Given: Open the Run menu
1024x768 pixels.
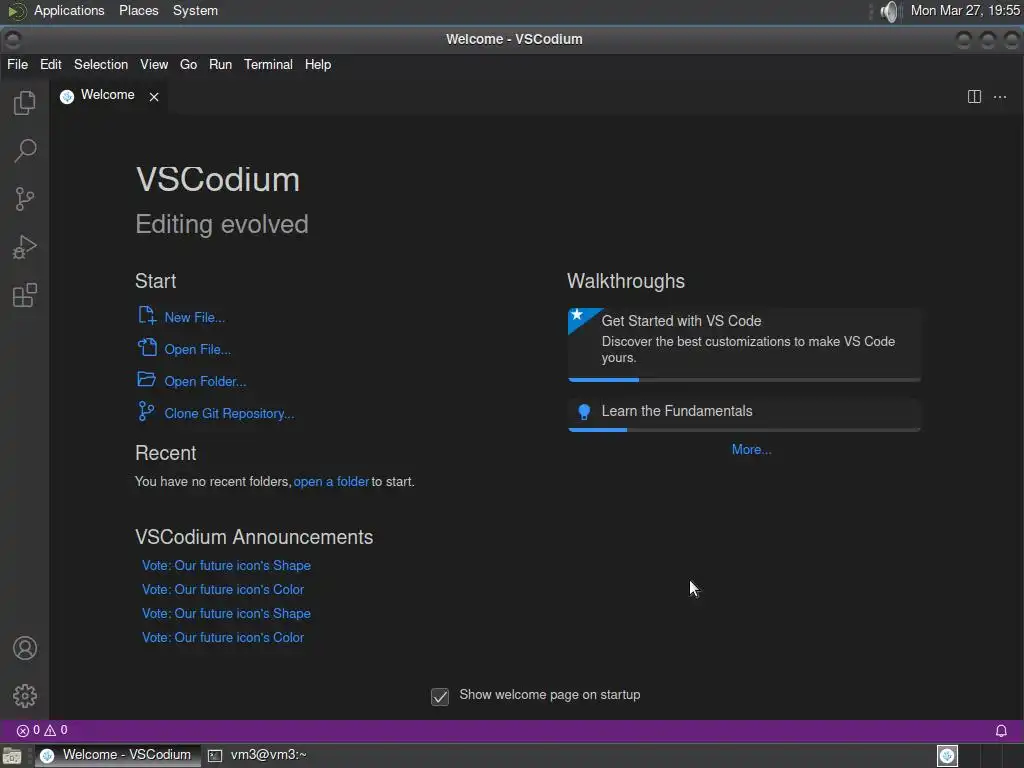Looking at the screenshot, I should tap(220, 65).
